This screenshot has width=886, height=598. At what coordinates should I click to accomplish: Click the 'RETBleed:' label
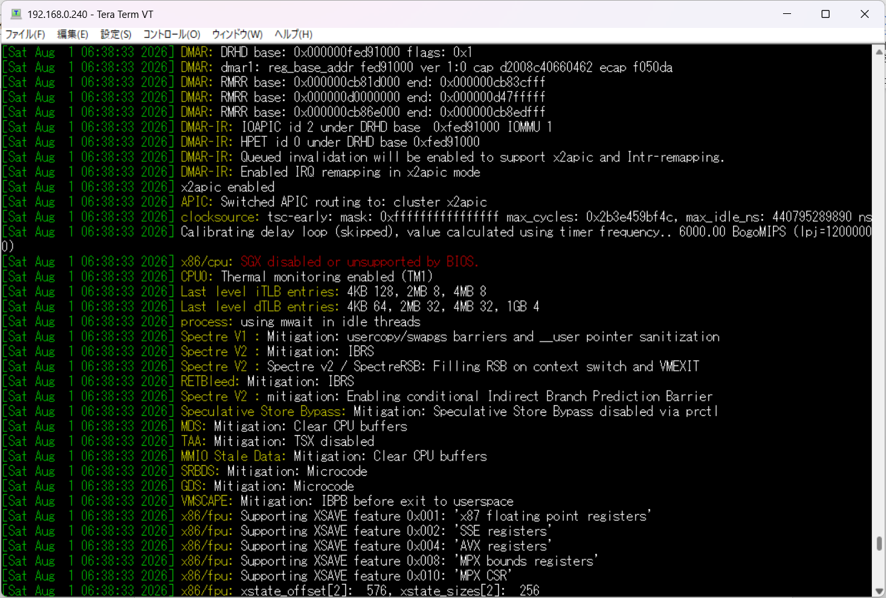(210, 381)
